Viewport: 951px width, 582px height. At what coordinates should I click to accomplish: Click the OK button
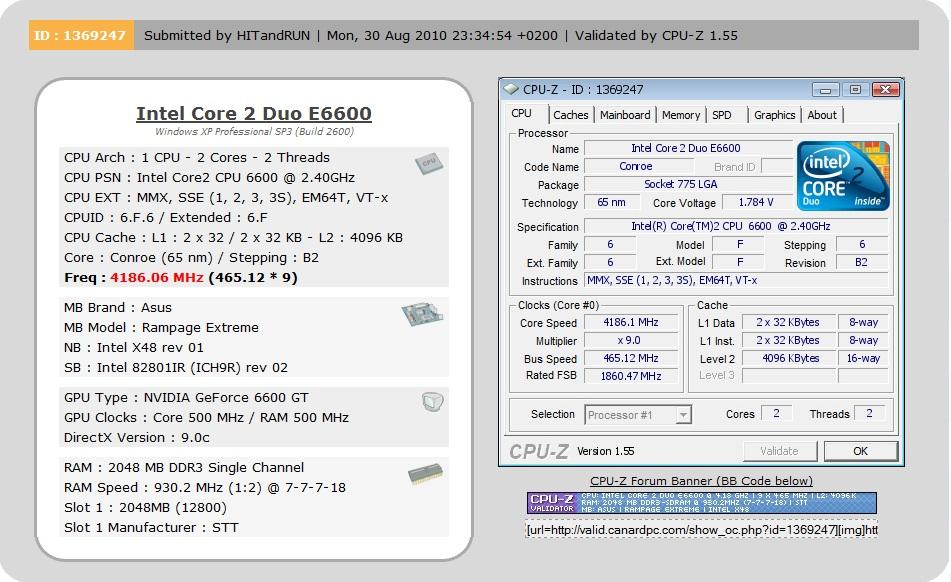[860, 451]
